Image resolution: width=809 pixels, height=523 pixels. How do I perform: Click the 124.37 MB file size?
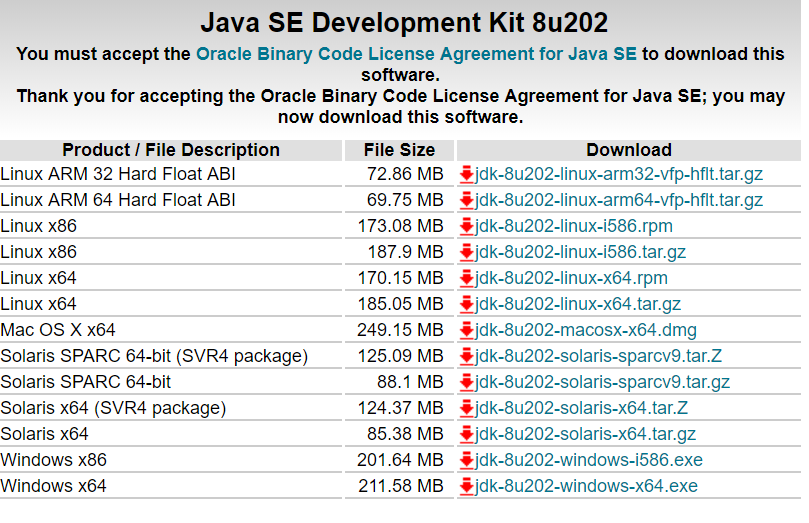coord(400,408)
